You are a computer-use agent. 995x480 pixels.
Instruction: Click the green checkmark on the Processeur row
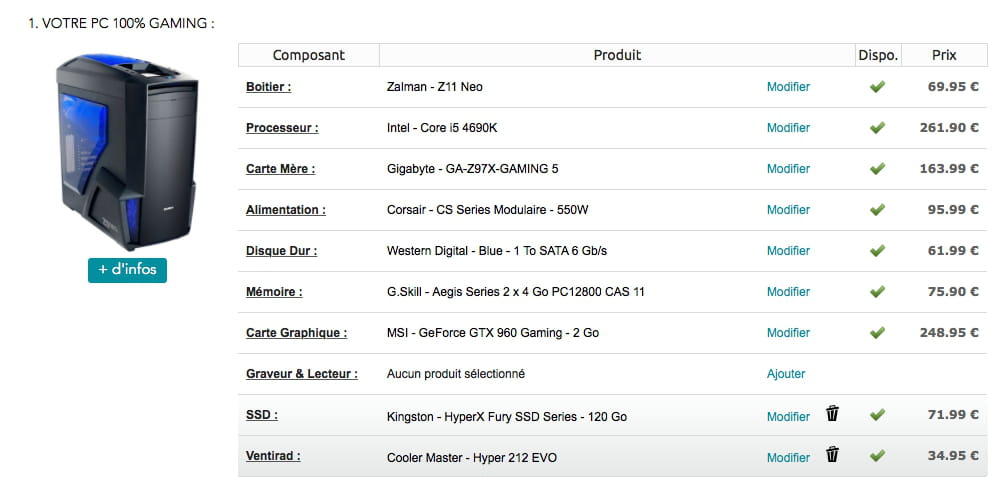coord(877,128)
